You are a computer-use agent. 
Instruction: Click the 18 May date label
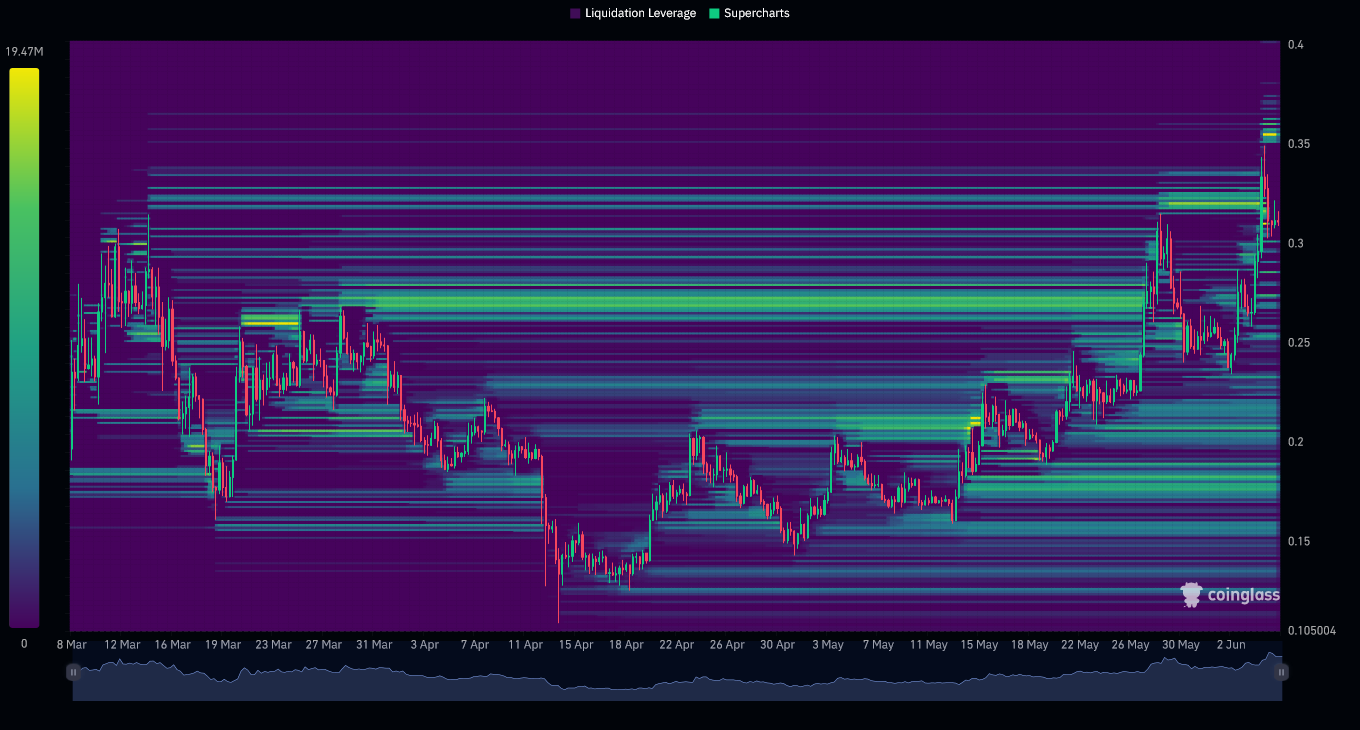(1030, 645)
